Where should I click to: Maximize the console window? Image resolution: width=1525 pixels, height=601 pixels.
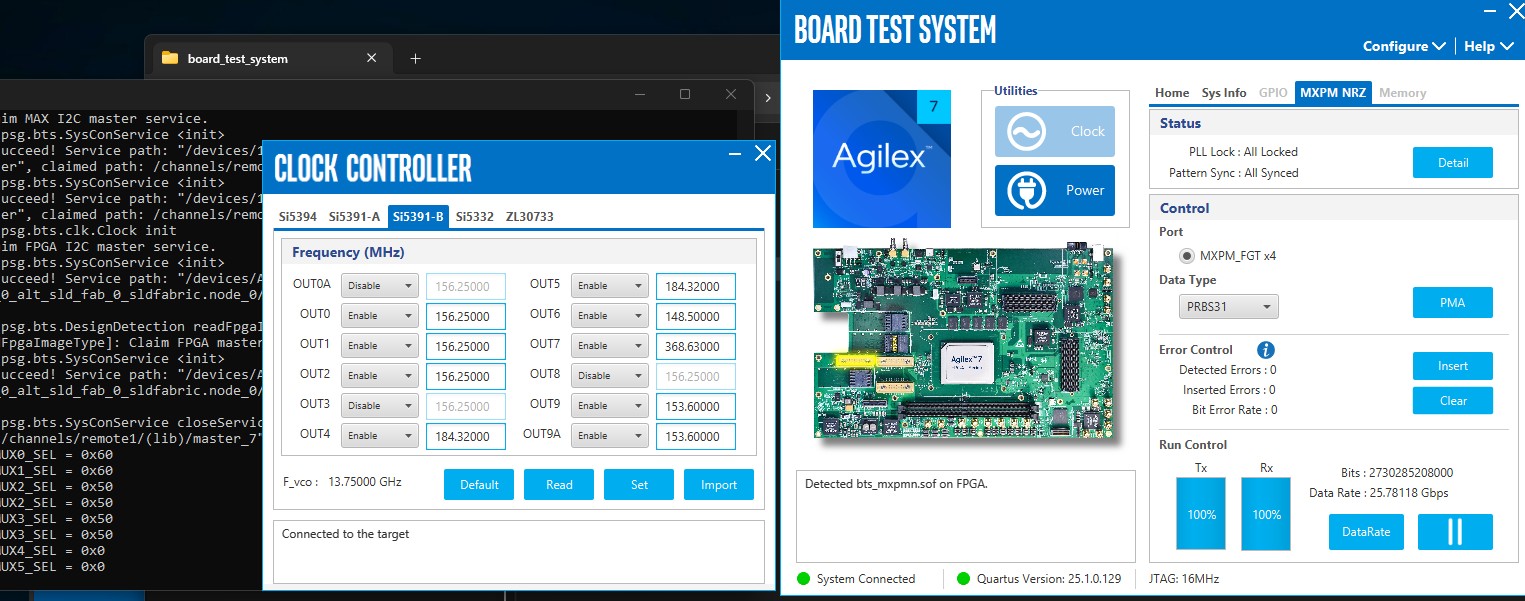[x=685, y=94]
